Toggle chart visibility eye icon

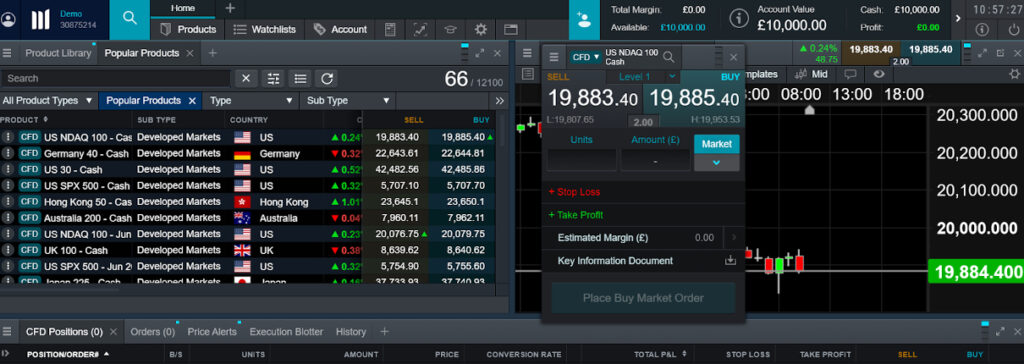878,74
